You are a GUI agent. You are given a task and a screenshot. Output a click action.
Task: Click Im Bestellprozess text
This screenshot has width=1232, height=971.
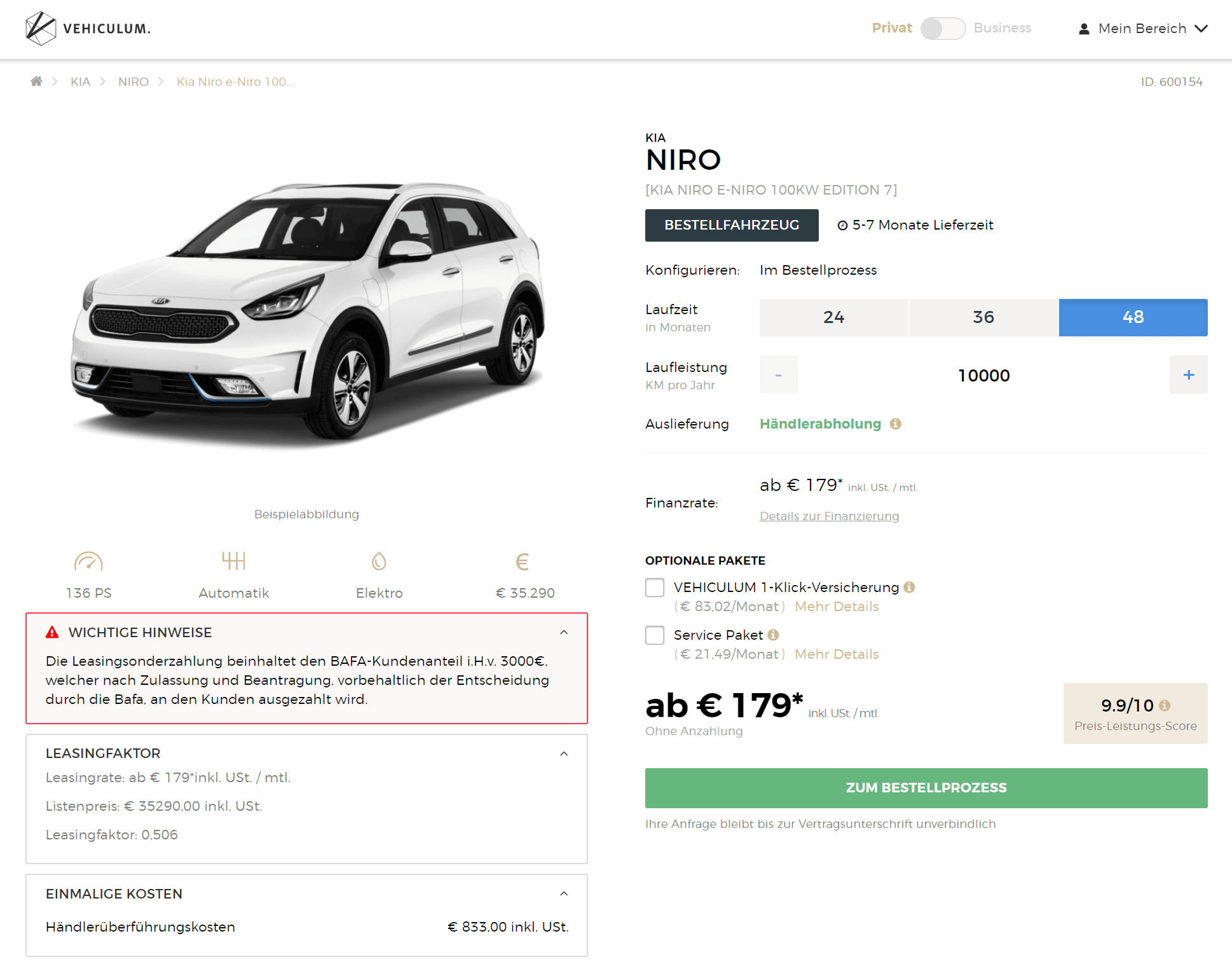818,270
